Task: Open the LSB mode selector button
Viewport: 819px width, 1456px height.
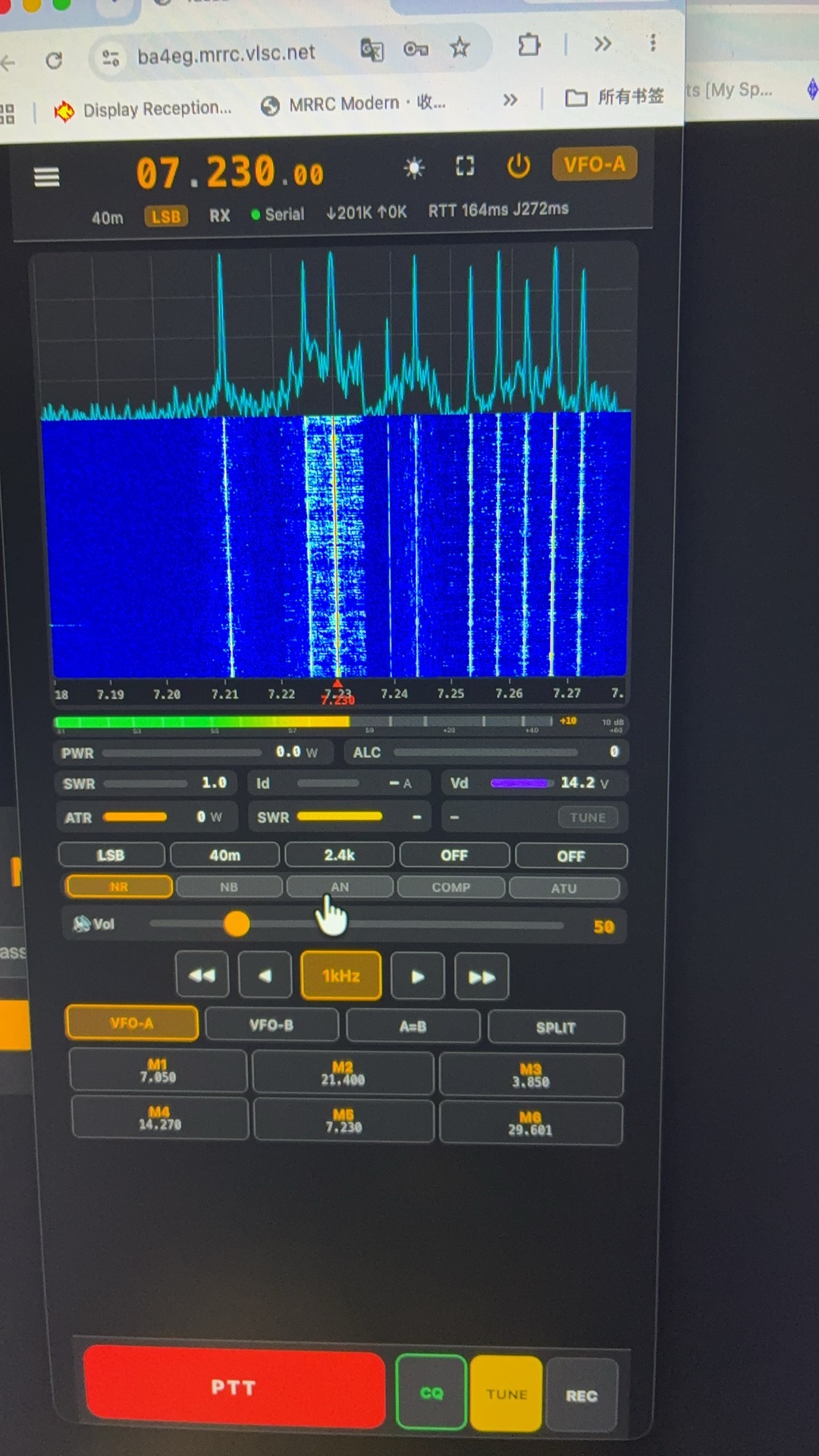Action: tap(111, 855)
